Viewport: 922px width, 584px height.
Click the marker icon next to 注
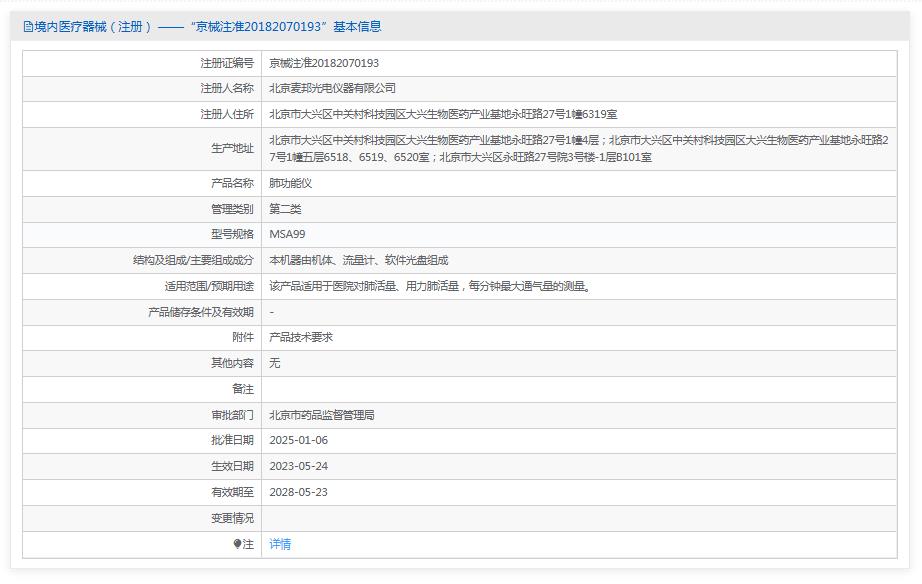[x=237, y=544]
